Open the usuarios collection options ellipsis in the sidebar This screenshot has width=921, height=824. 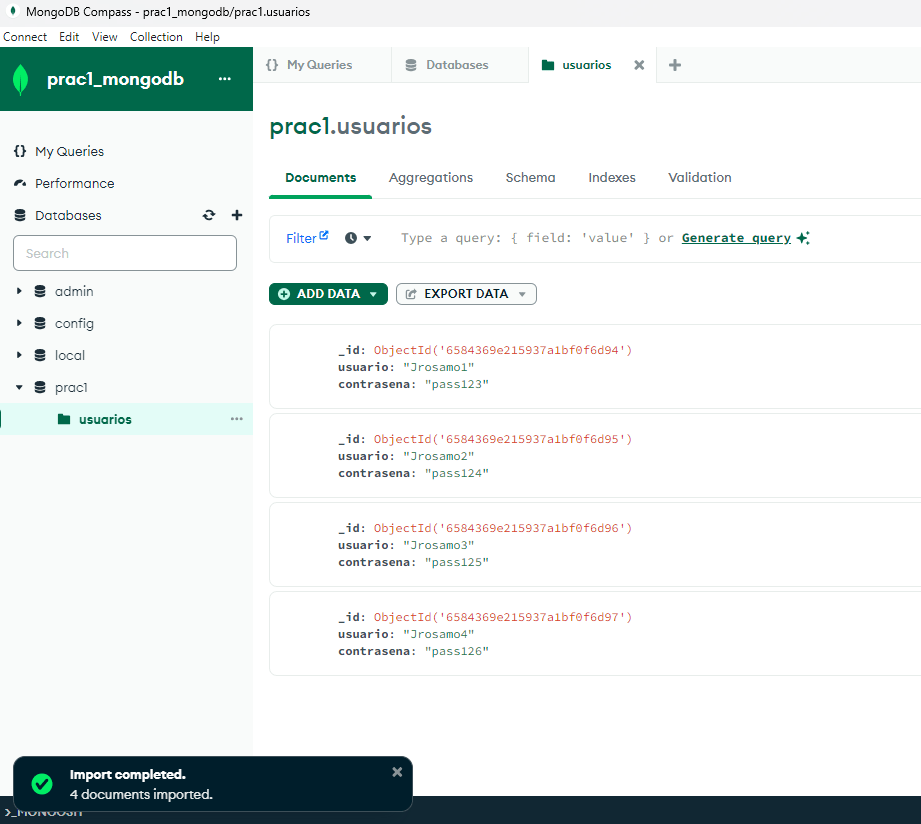(237, 419)
